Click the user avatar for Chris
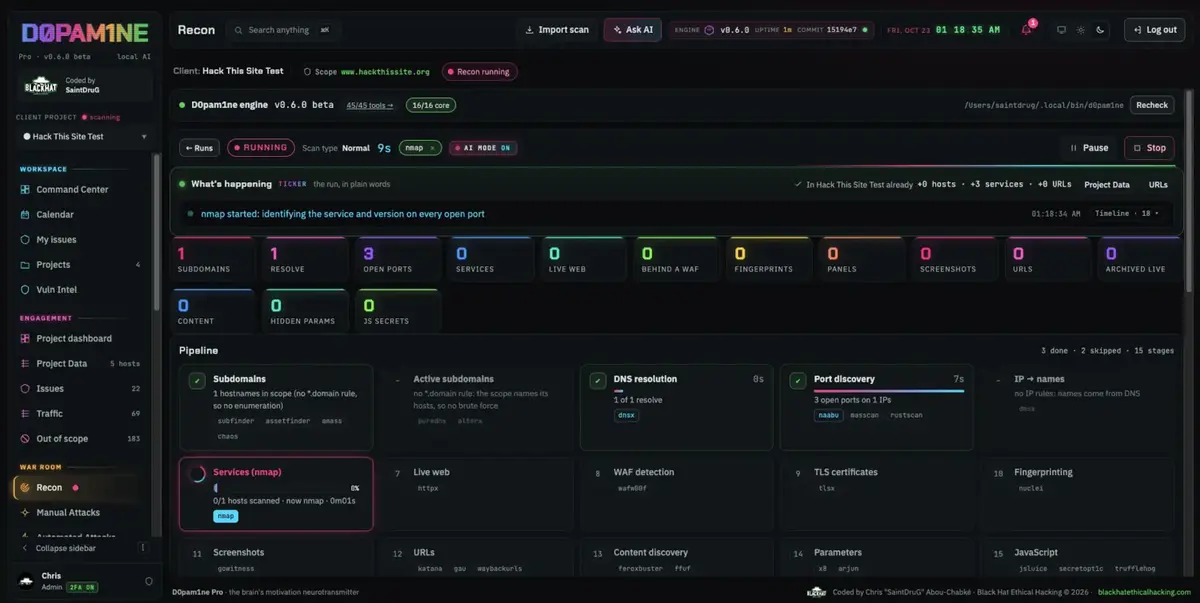Viewport: 1200px width, 603px height. click(26, 581)
